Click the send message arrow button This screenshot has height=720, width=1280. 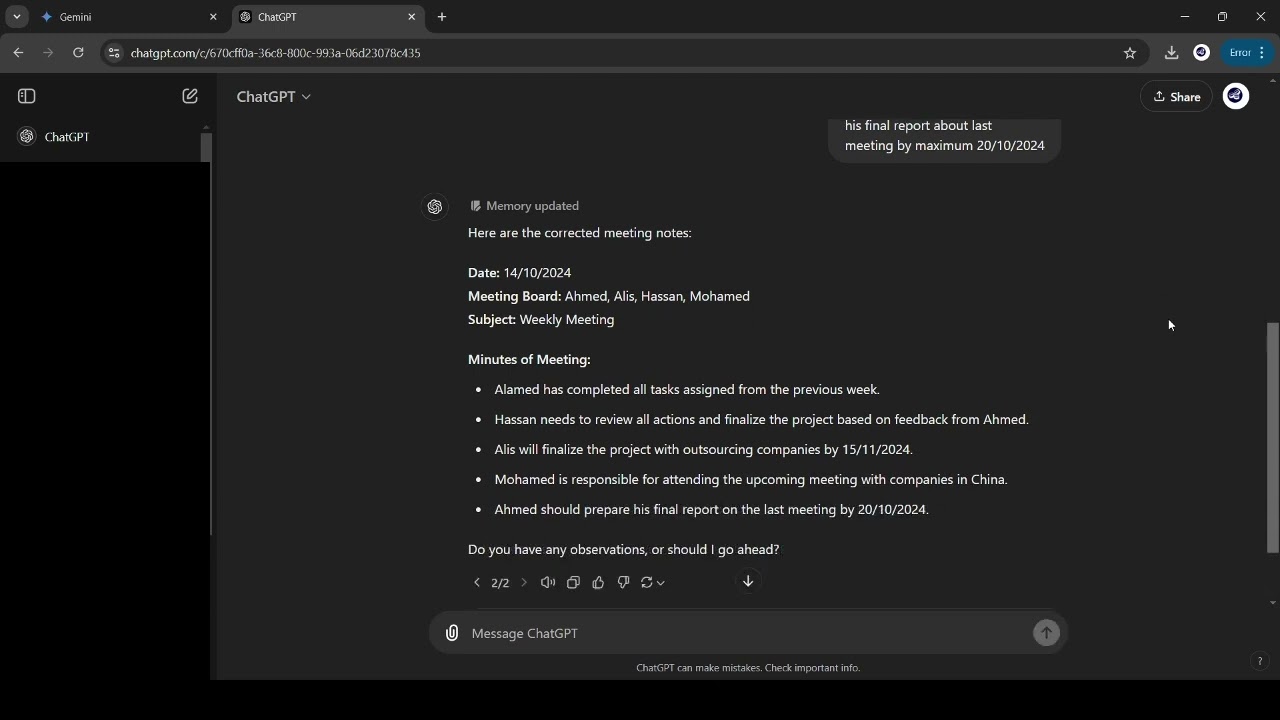point(1046,633)
